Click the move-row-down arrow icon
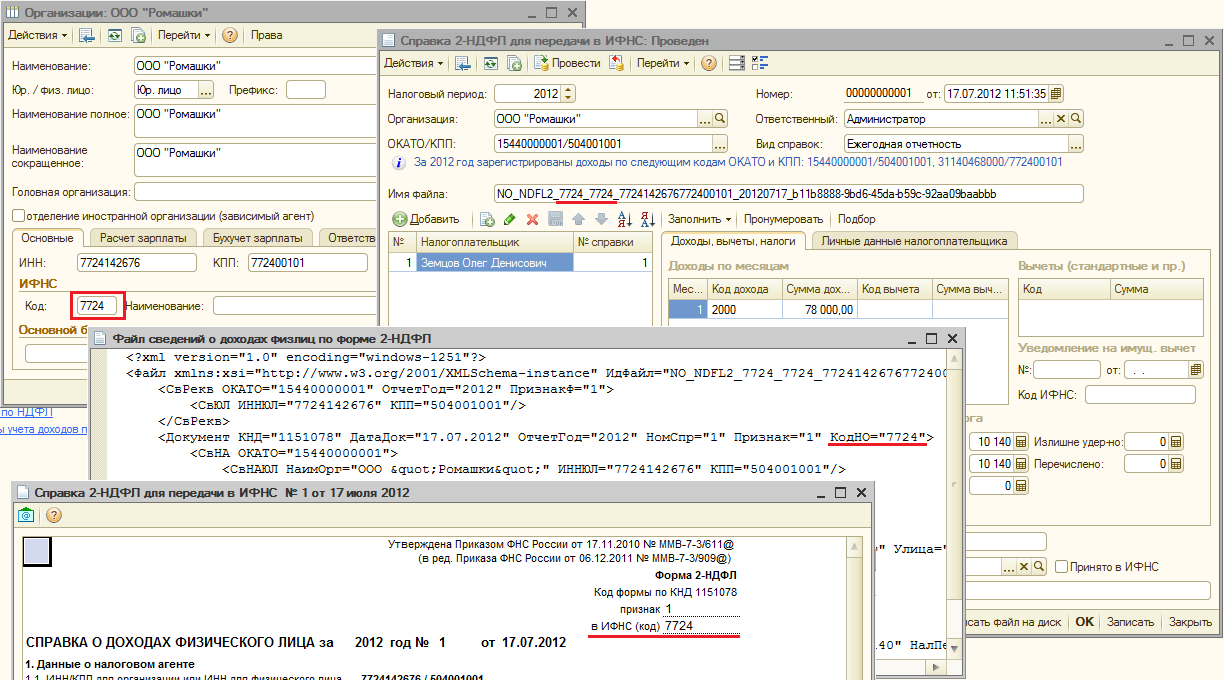The width and height of the screenshot is (1224, 680). click(601, 219)
